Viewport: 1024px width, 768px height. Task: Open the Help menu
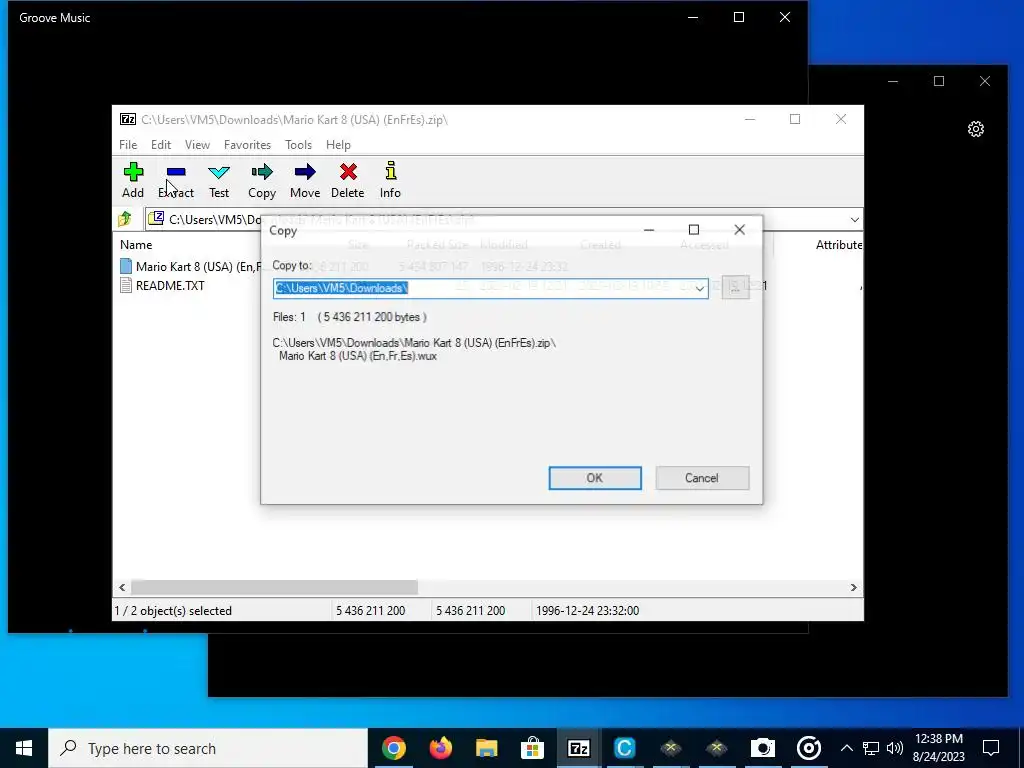coord(338,144)
